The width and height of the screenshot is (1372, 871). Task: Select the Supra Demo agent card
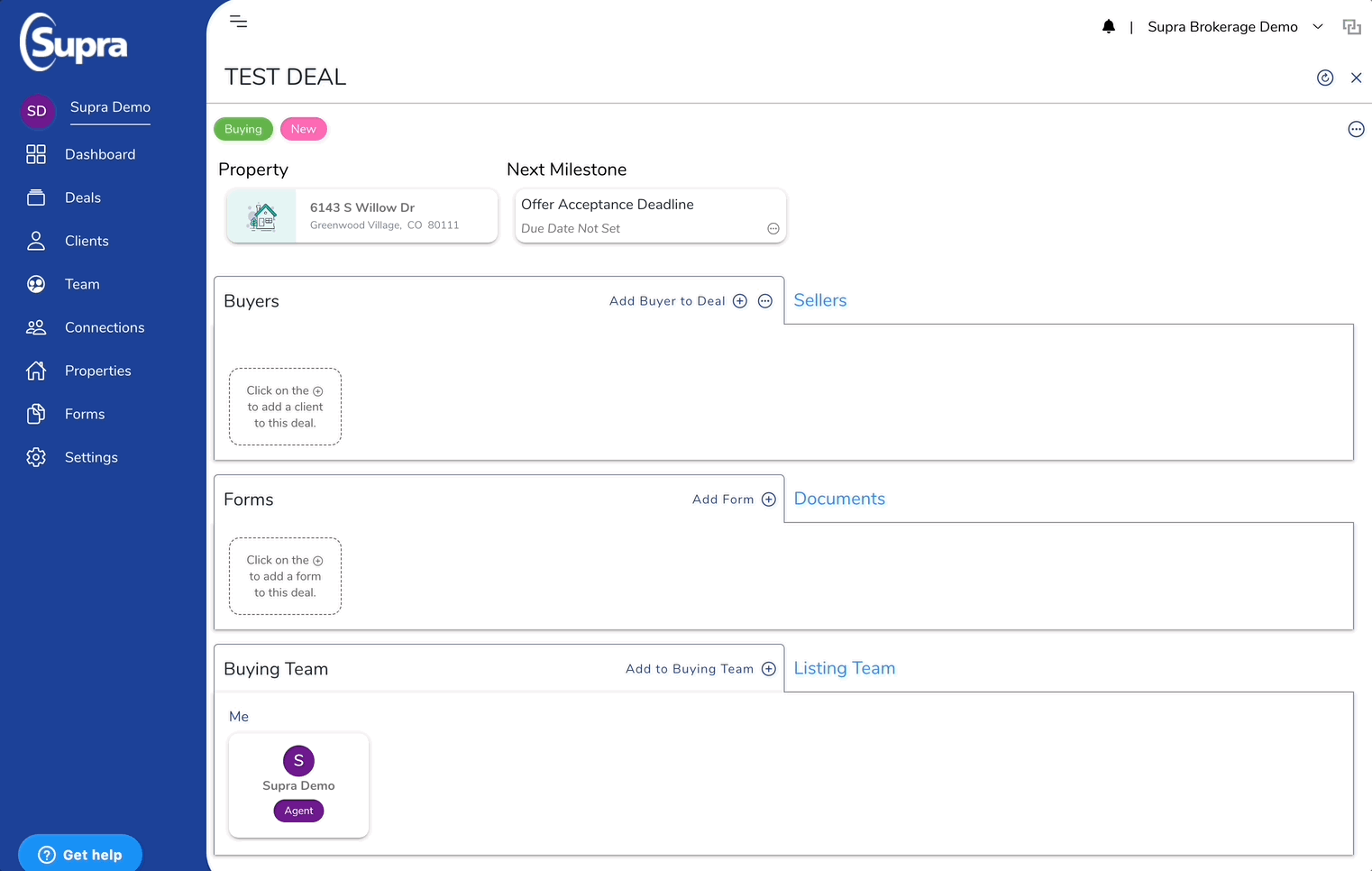[298, 785]
